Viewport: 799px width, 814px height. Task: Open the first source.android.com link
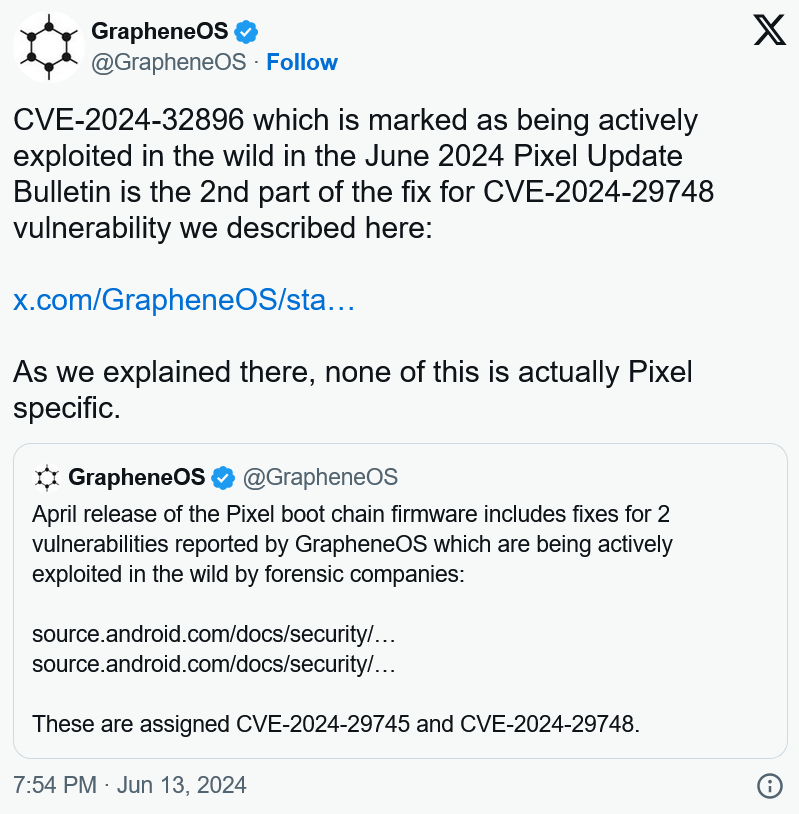pos(214,634)
